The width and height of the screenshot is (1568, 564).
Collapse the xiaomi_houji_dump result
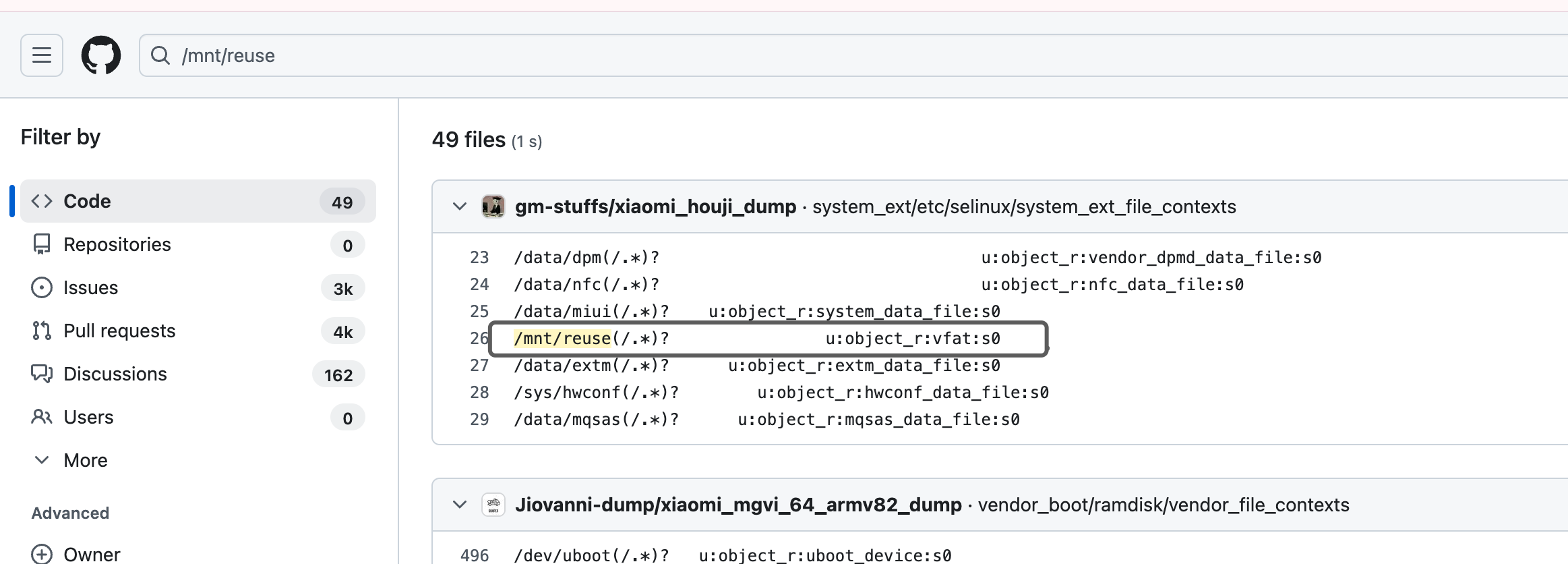[460, 206]
